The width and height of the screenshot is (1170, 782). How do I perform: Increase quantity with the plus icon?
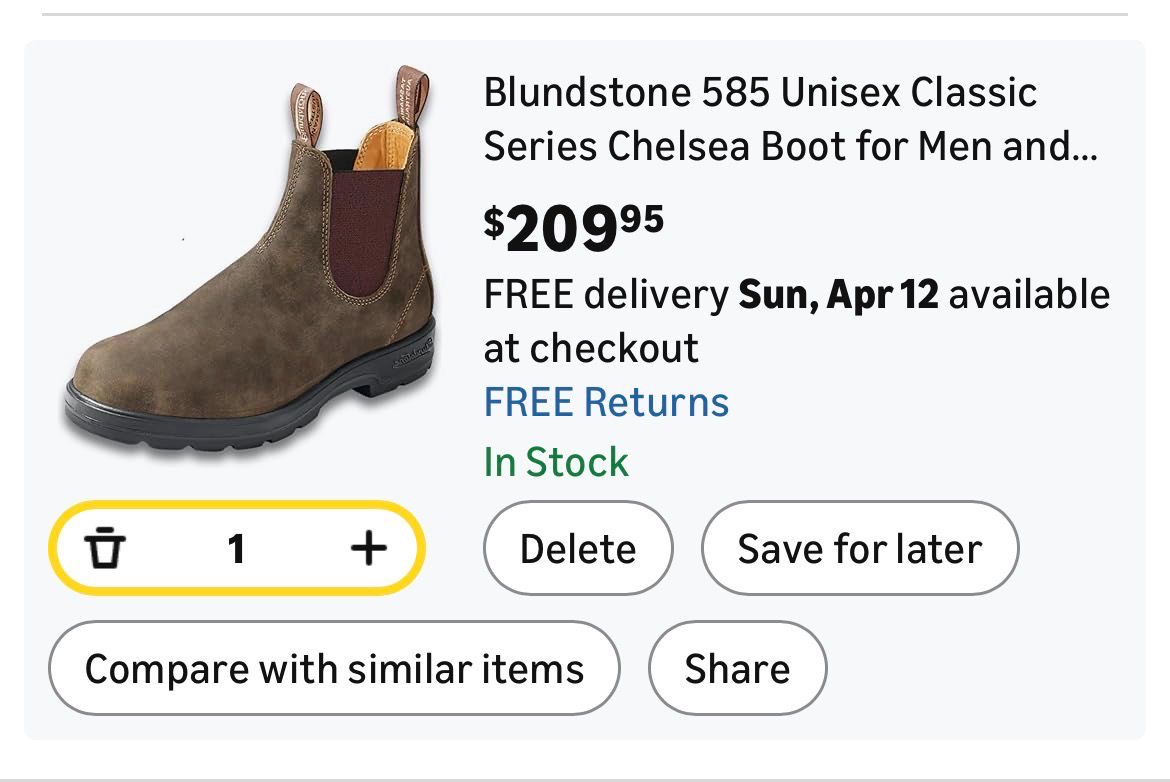[368, 548]
